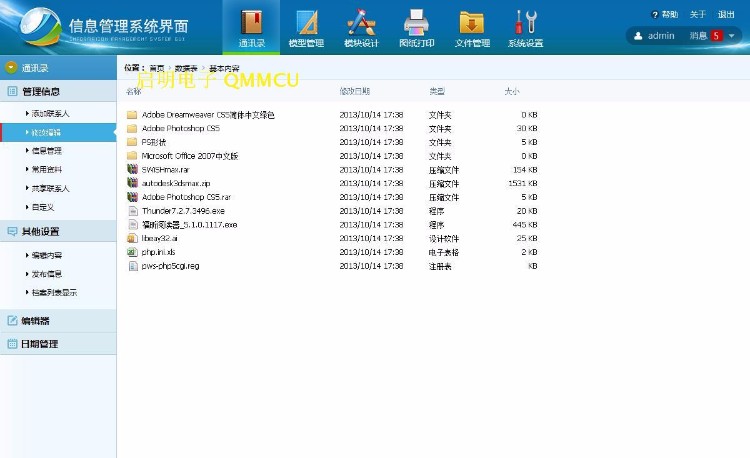750x458 pixels.
Task: Click the globe logo of the system
Action: click(41, 26)
